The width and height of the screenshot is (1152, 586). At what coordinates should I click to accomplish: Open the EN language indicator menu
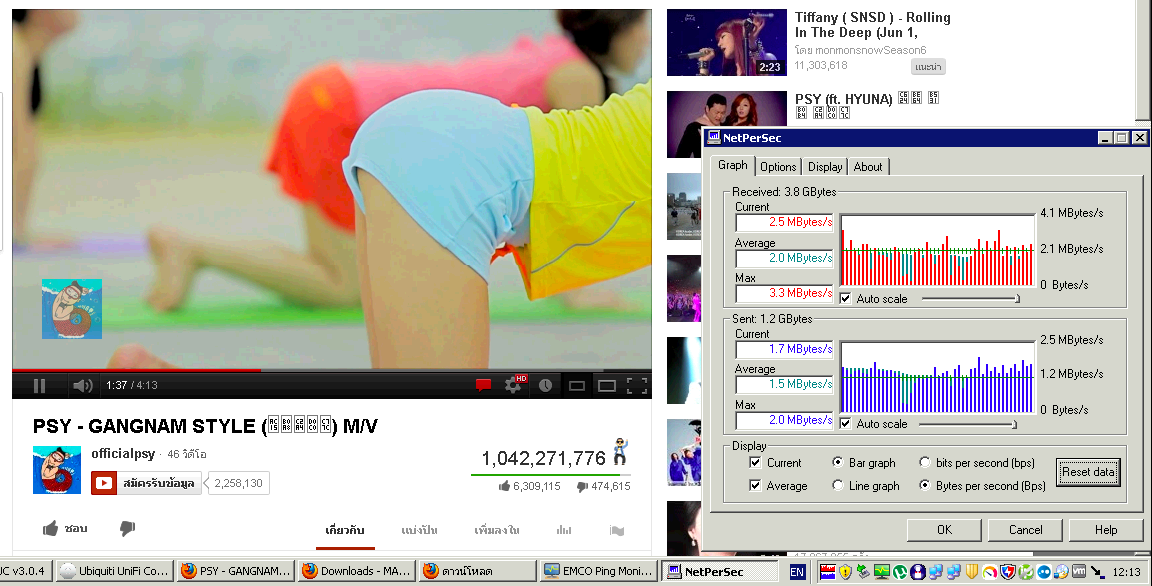tap(797, 572)
